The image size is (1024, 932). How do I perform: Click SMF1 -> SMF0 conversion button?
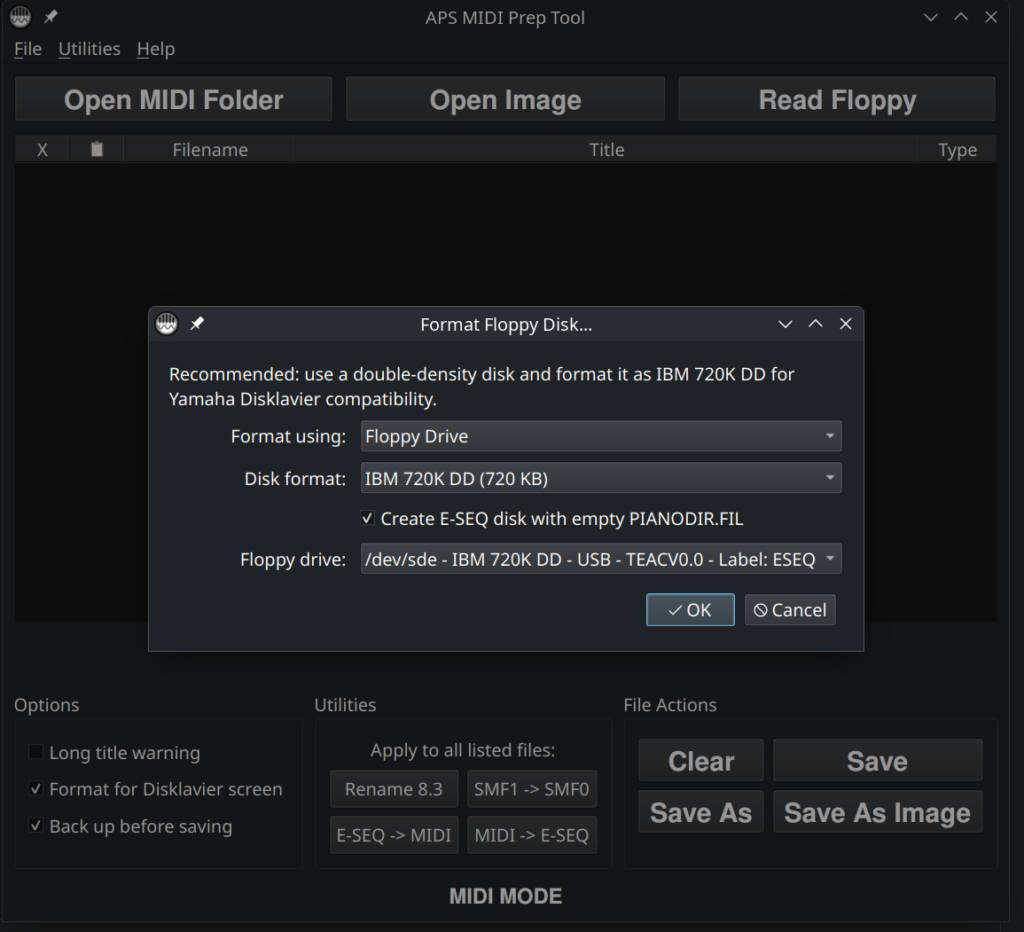(x=532, y=789)
